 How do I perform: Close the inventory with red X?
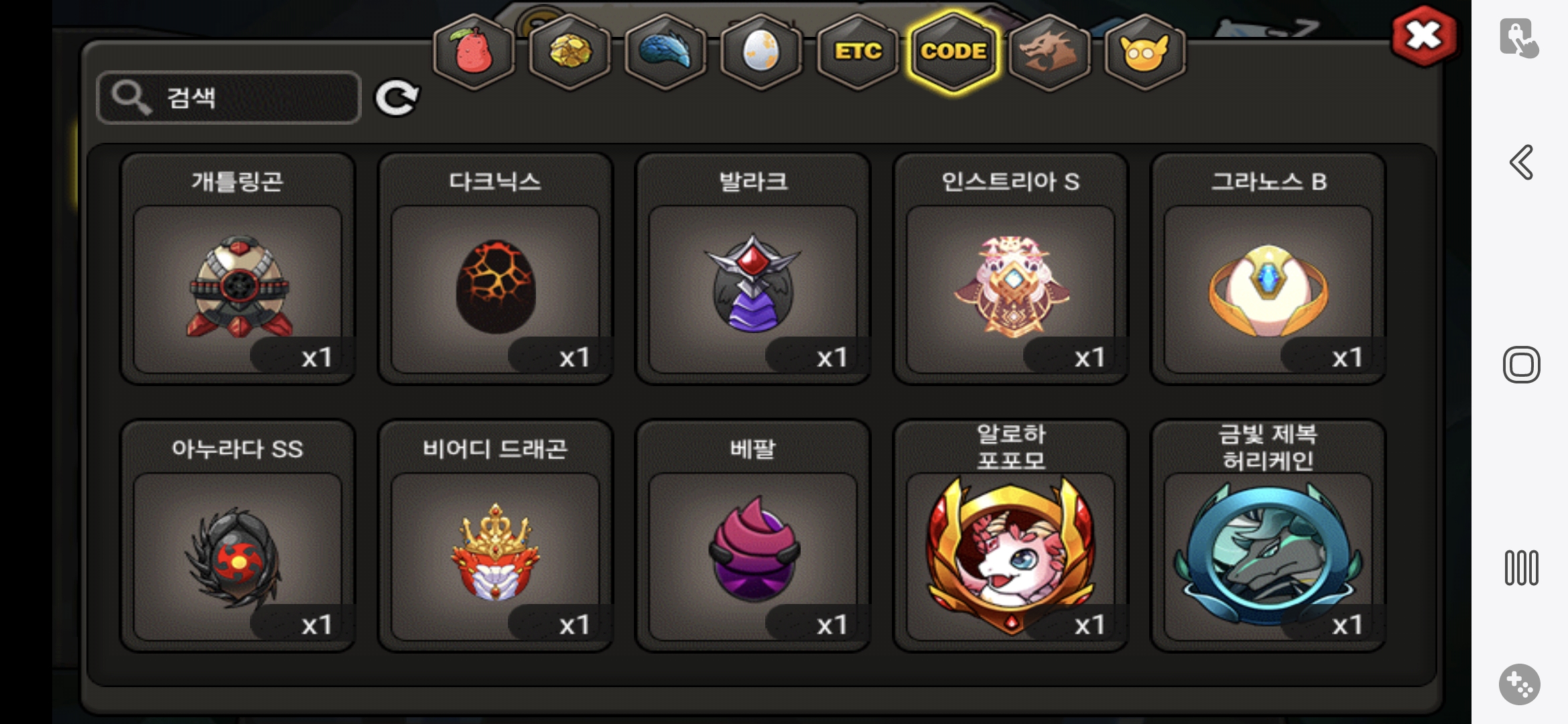[1423, 36]
